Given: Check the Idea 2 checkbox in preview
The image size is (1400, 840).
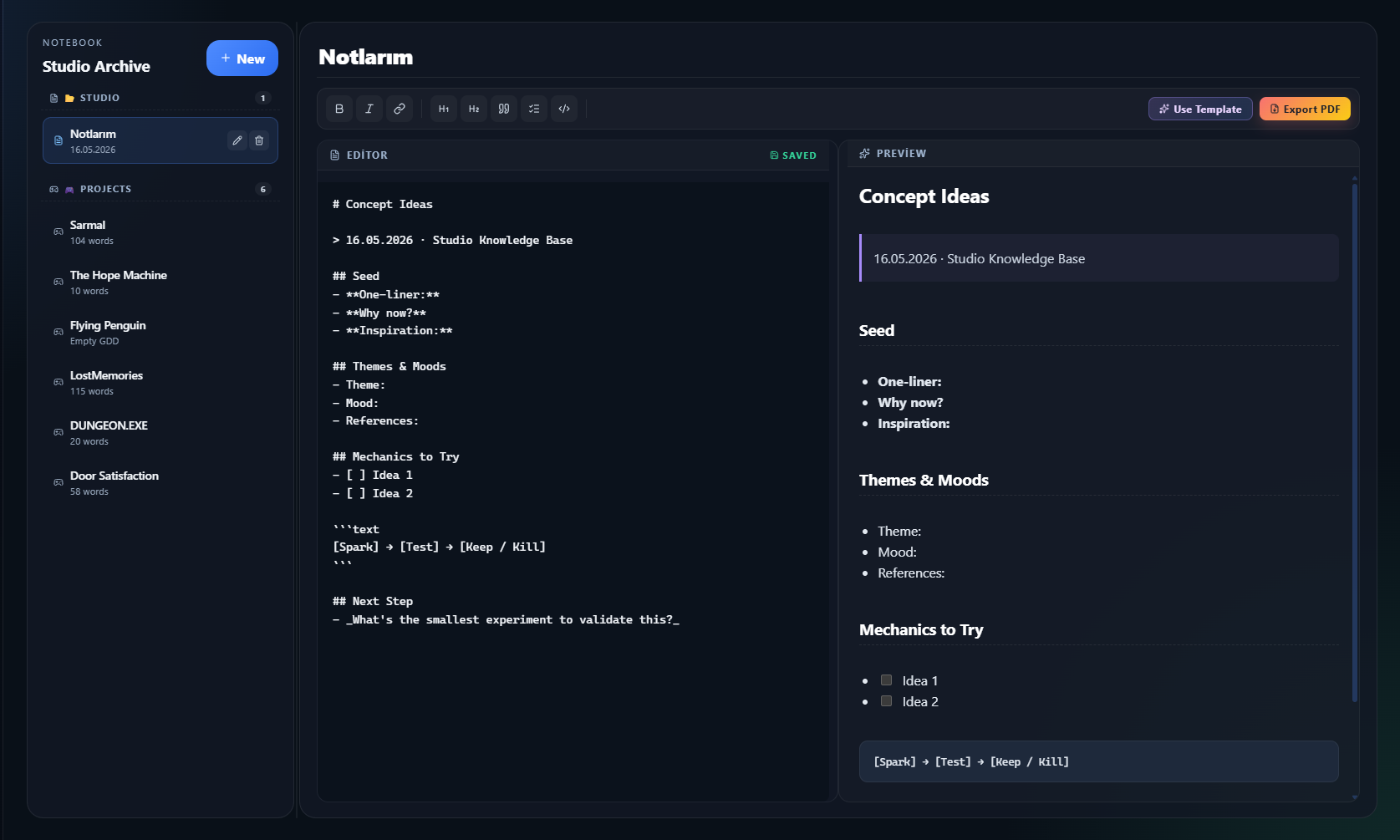Looking at the screenshot, I should pyautogui.click(x=886, y=701).
